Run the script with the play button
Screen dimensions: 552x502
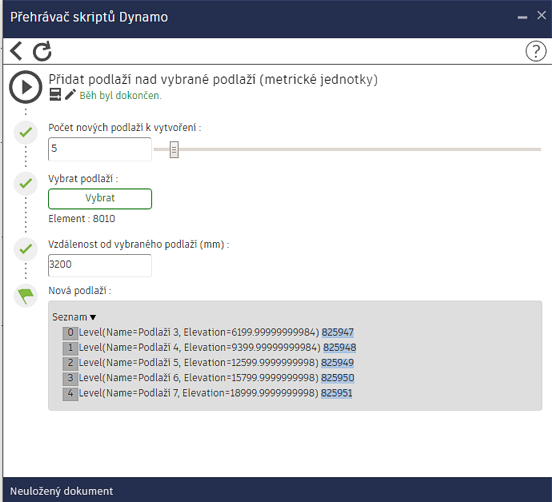coord(26,87)
